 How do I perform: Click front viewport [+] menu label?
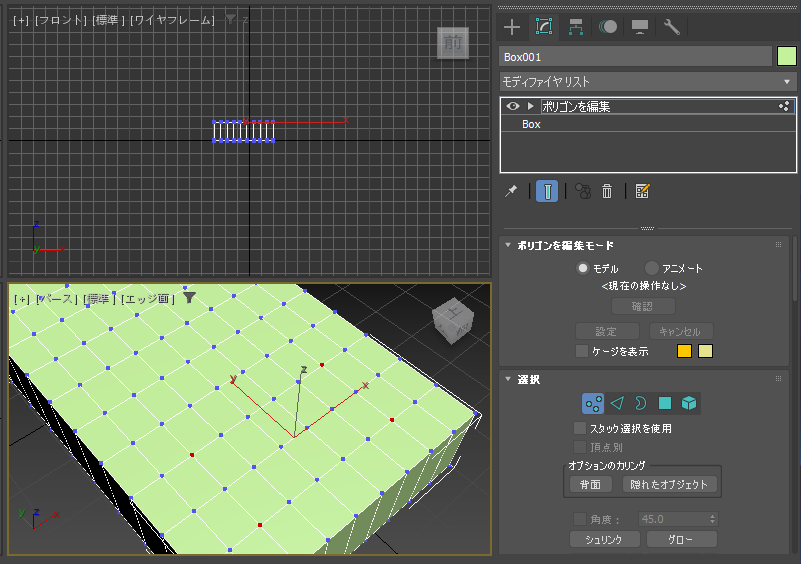[21, 20]
